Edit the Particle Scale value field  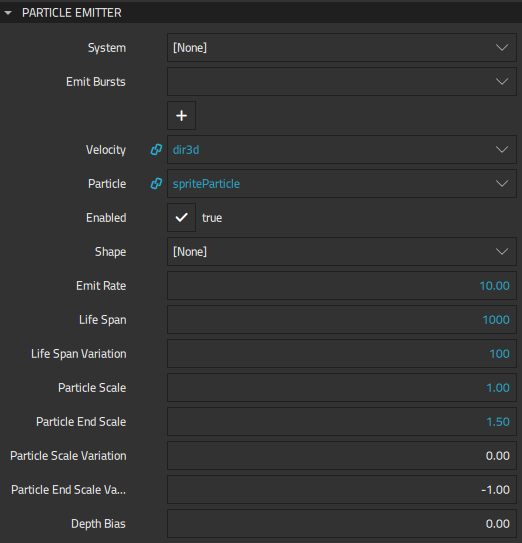click(342, 387)
